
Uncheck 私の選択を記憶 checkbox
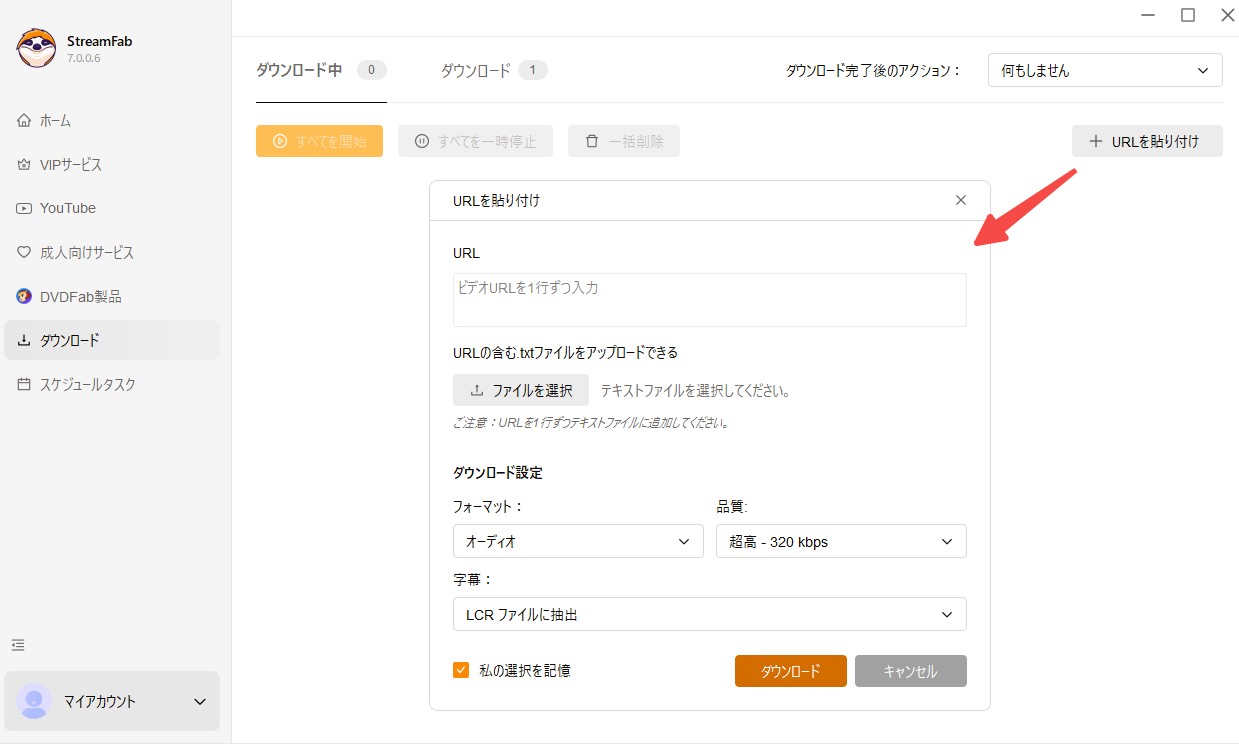click(461, 670)
